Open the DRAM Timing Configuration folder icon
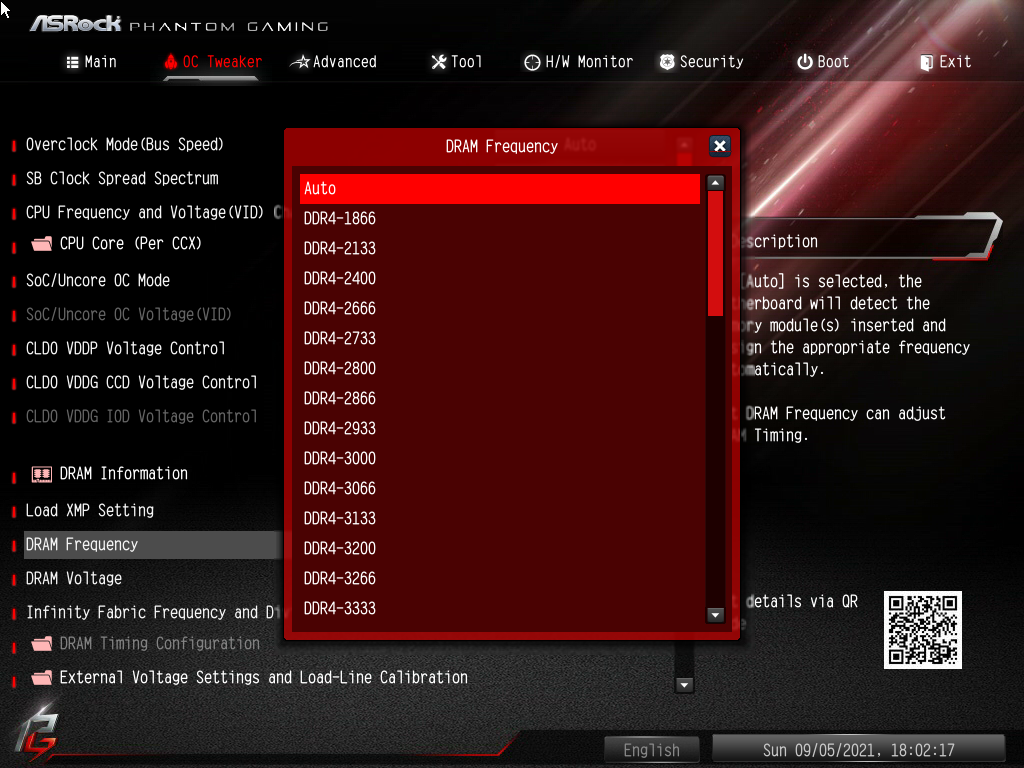Viewport: 1024px width, 768px height. pyautogui.click(x=42, y=644)
